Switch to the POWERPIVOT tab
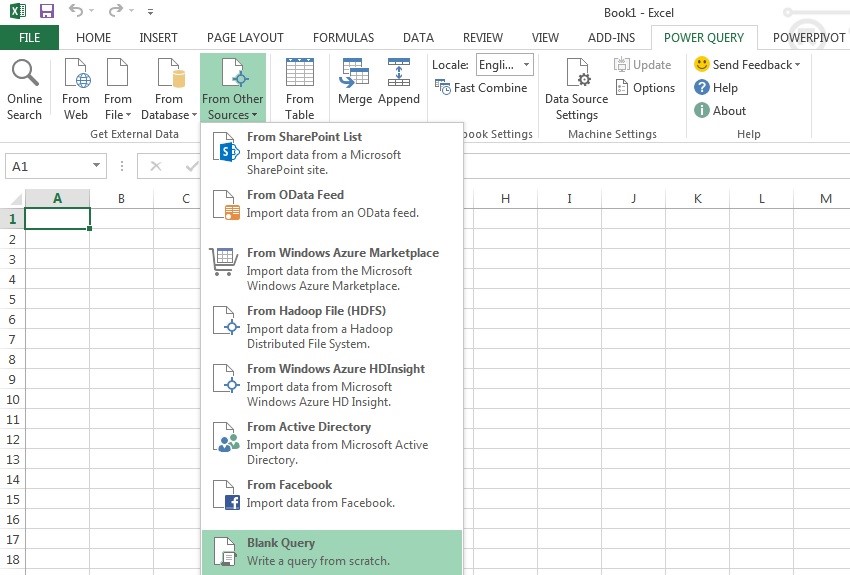The height and width of the screenshot is (575, 850). [809, 37]
